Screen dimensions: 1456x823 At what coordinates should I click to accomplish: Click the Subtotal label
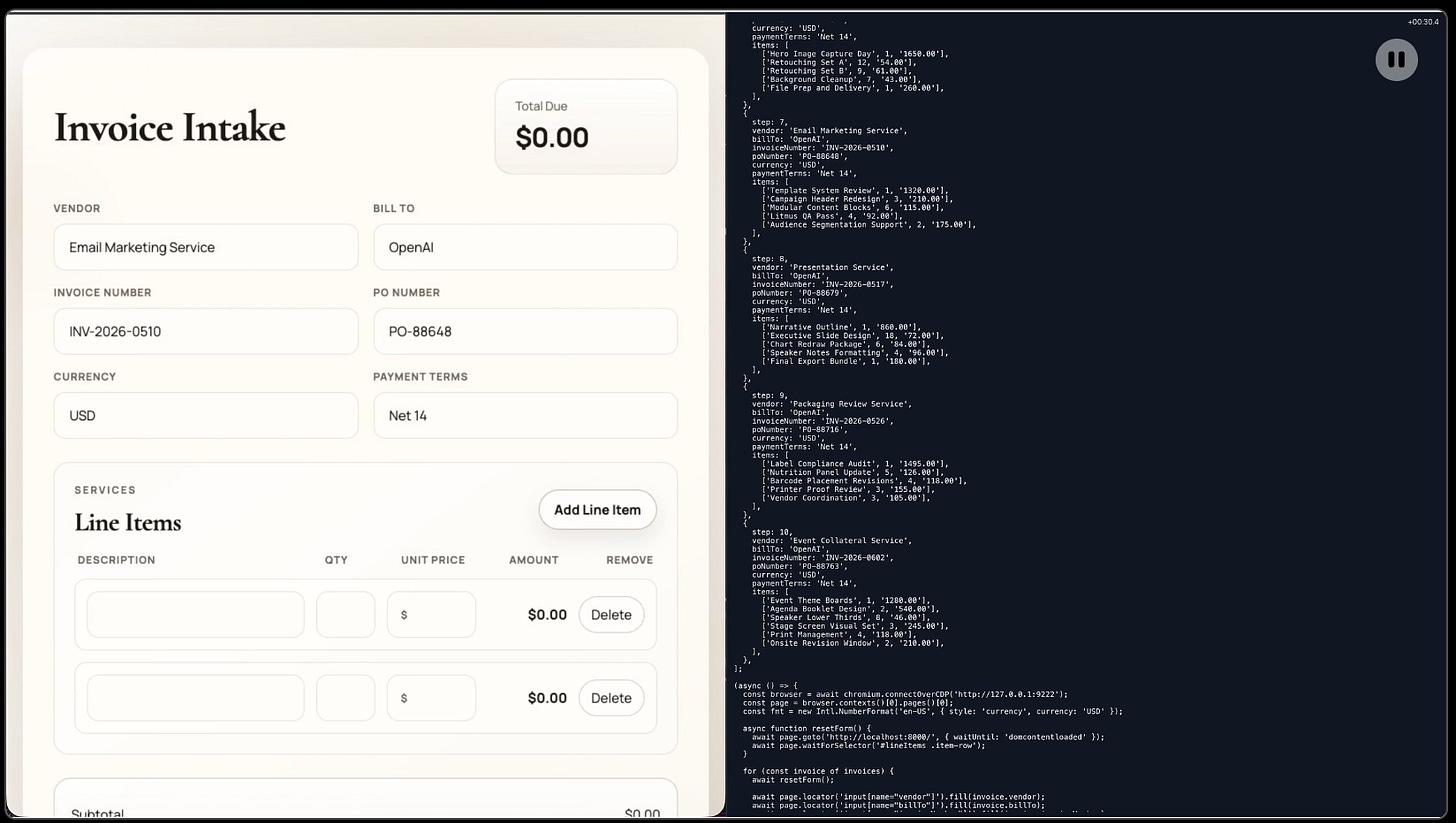(97, 814)
